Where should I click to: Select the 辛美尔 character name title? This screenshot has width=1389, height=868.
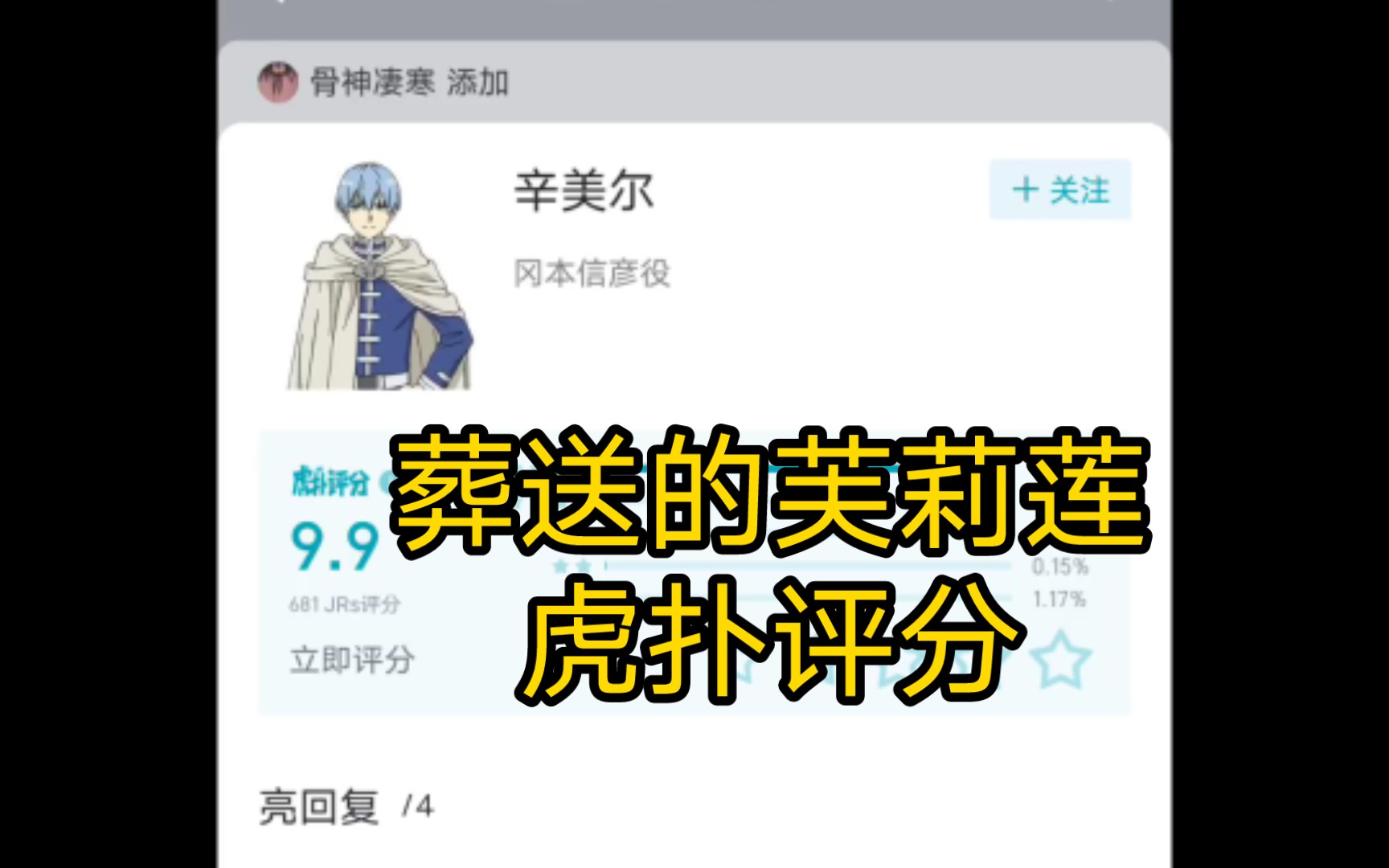point(584,190)
